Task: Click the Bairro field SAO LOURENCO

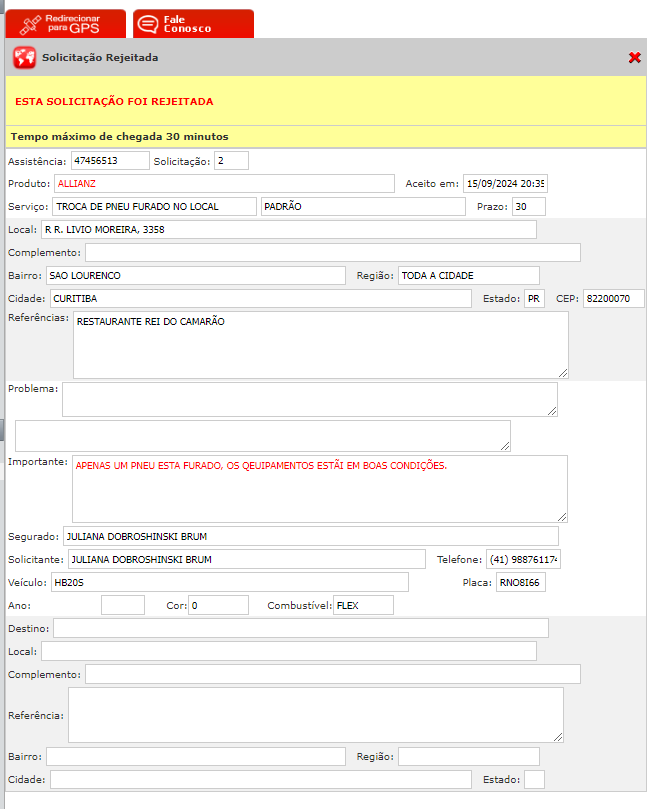Action: [196, 276]
